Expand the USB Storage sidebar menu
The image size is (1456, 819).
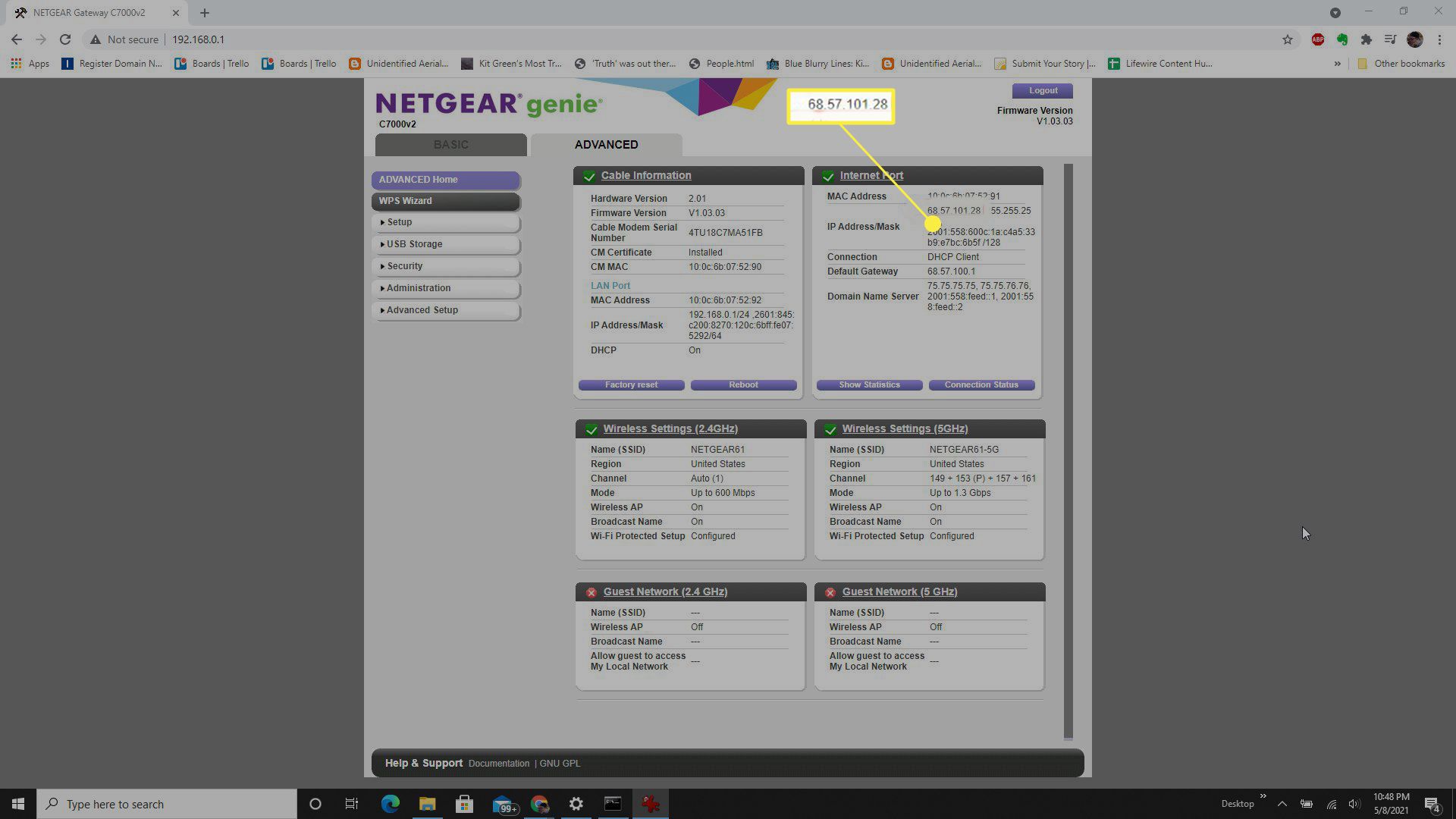coord(446,244)
